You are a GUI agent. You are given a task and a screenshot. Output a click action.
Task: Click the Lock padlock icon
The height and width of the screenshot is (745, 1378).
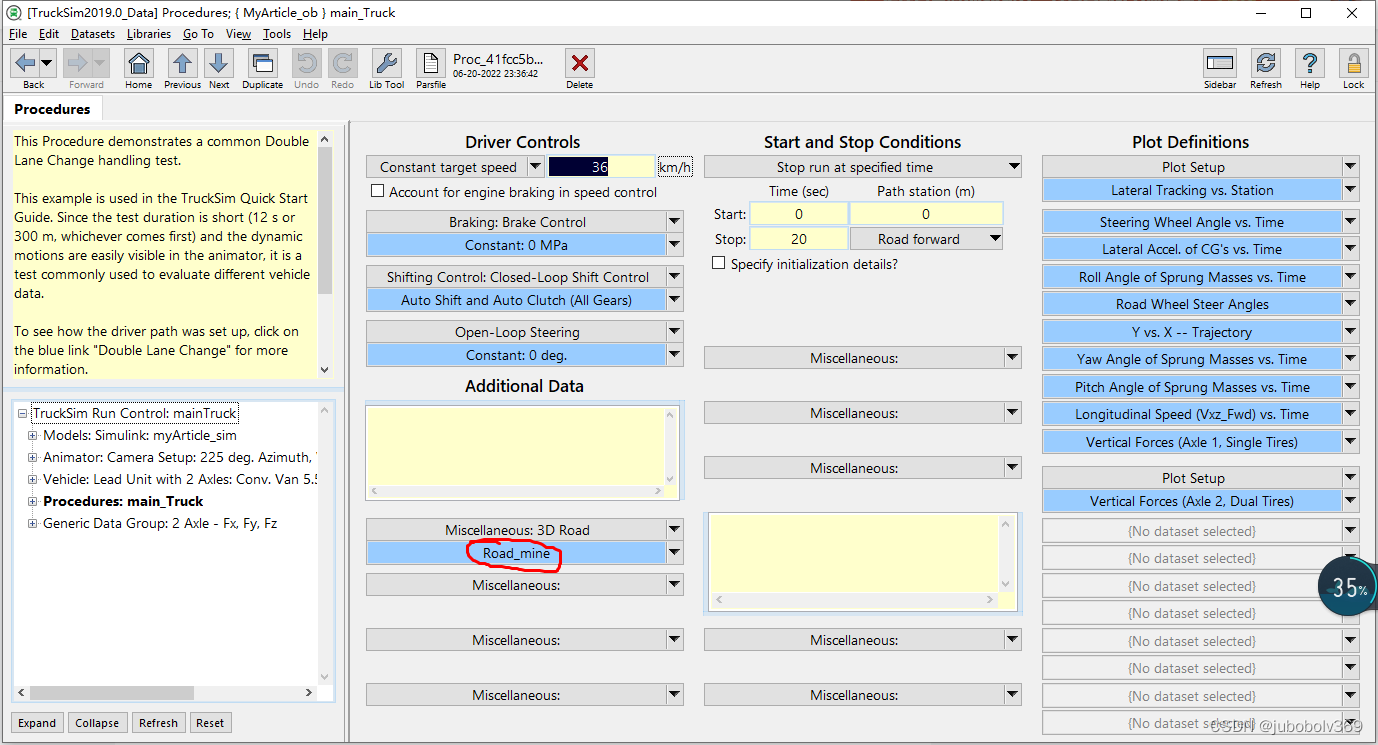click(1353, 63)
